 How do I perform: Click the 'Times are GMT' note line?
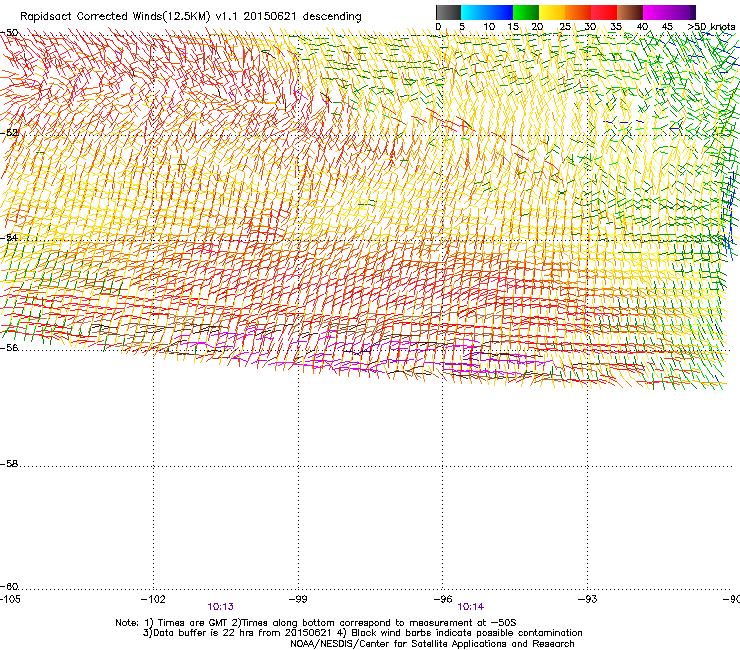coord(316,623)
